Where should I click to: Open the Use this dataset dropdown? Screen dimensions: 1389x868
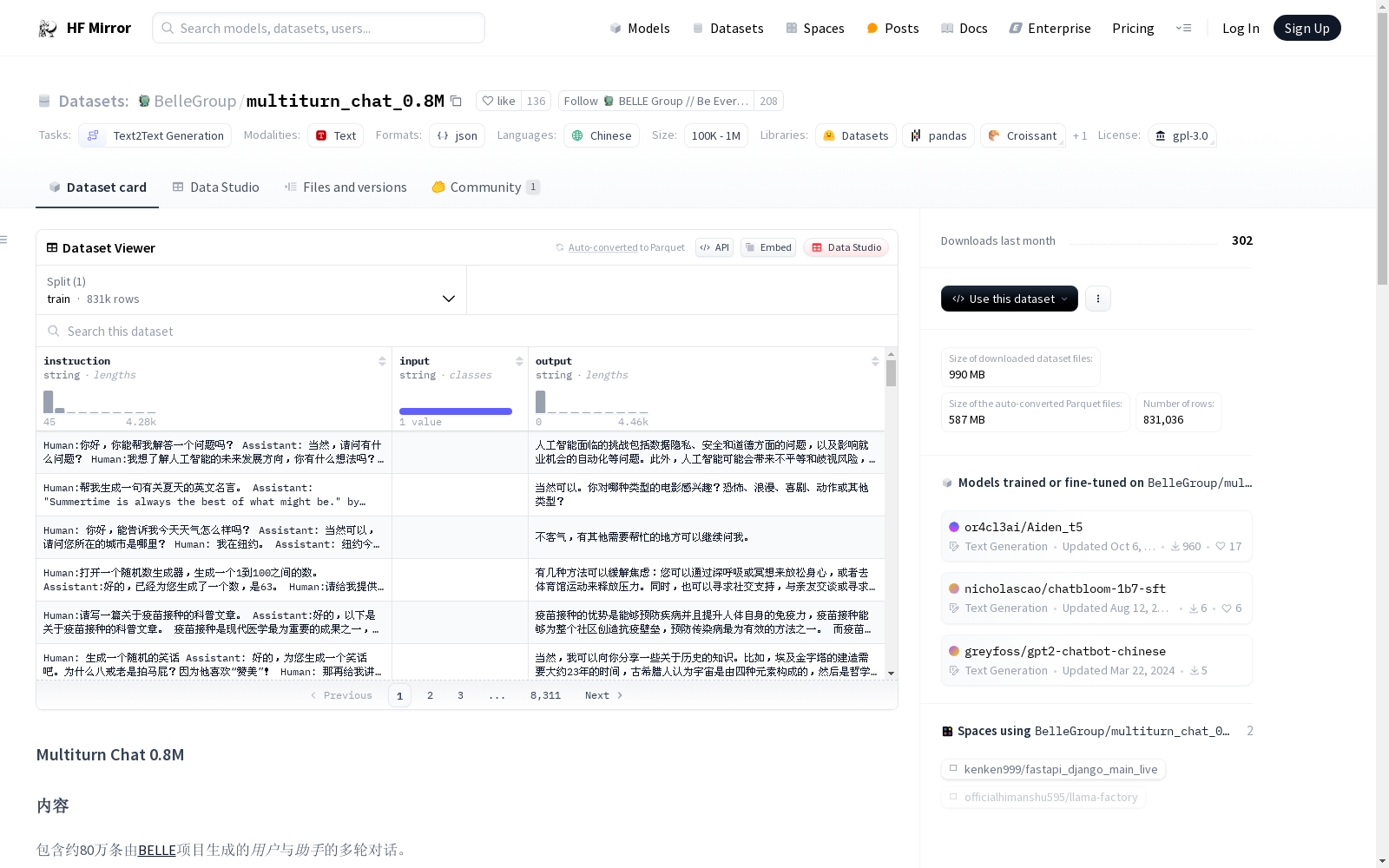tap(1010, 299)
